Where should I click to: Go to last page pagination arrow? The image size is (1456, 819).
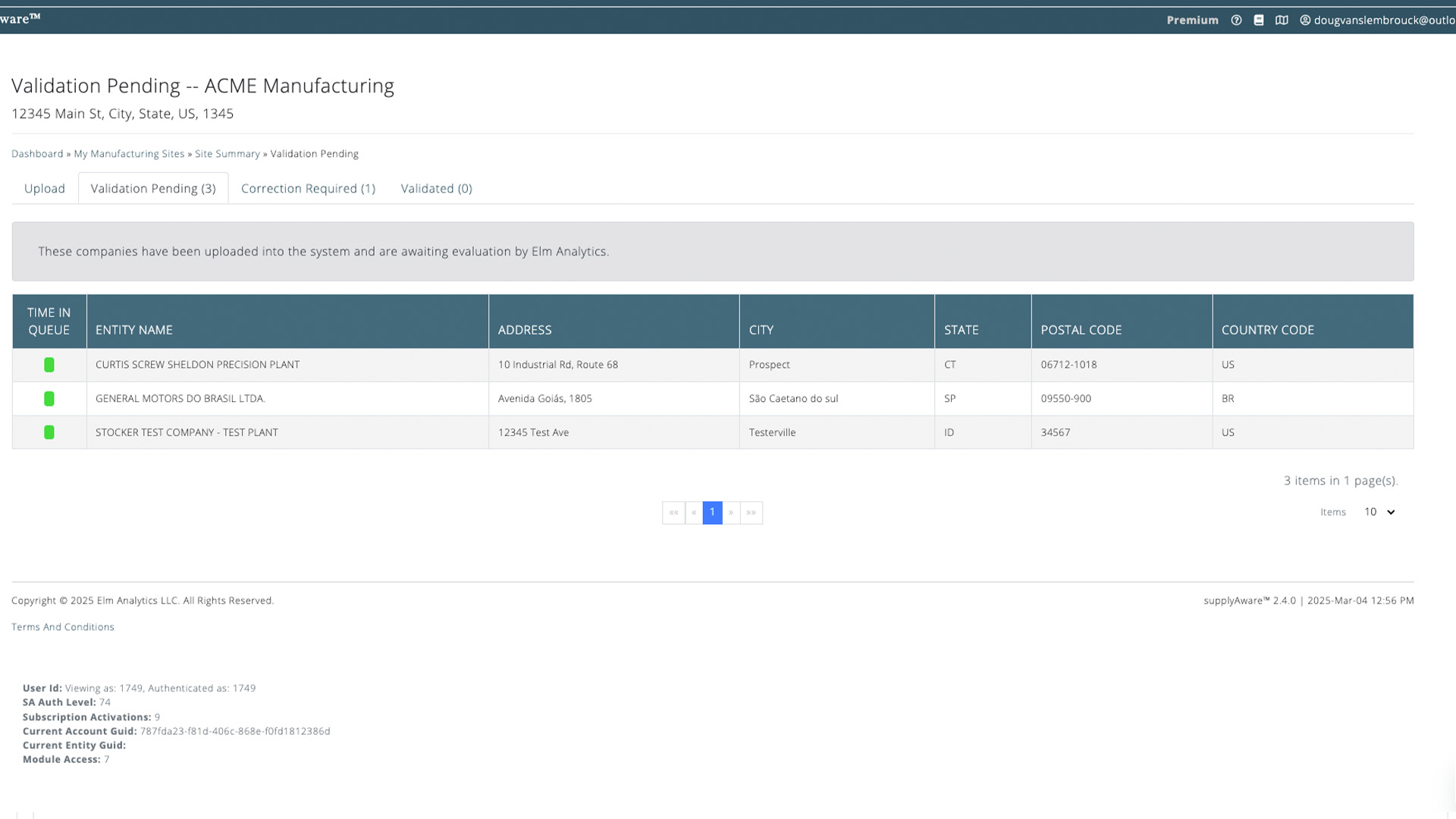pos(751,513)
